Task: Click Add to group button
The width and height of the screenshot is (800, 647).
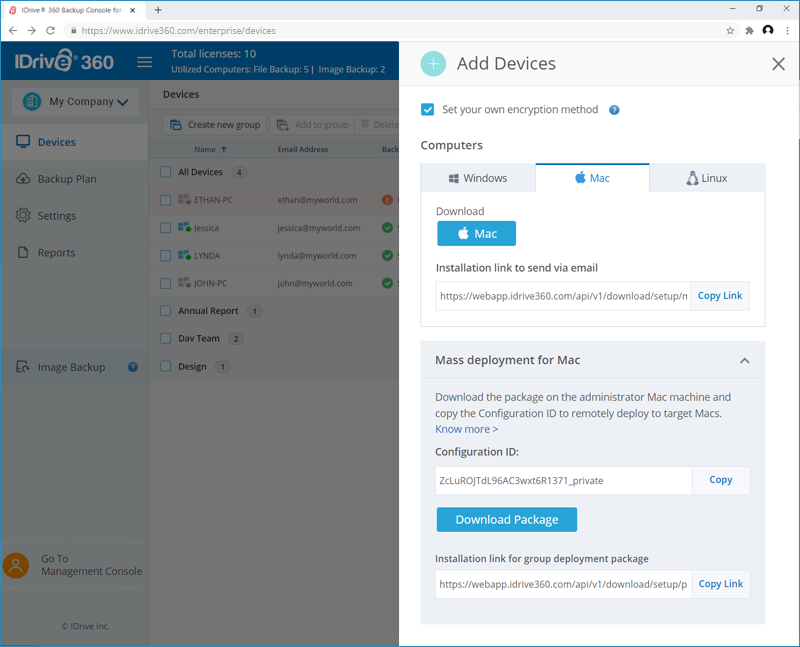Action: [x=312, y=125]
